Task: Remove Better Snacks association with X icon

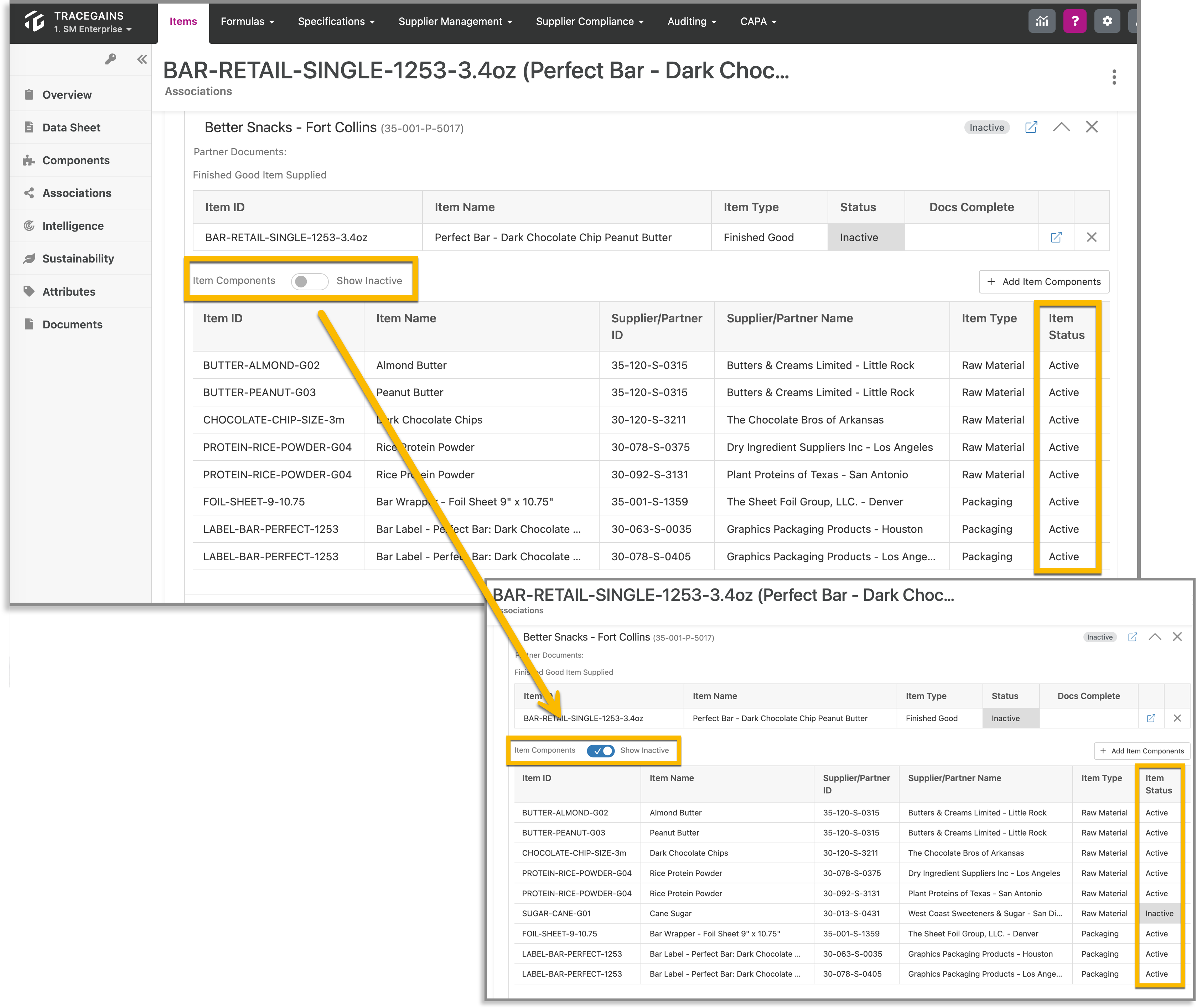Action: click(1092, 126)
